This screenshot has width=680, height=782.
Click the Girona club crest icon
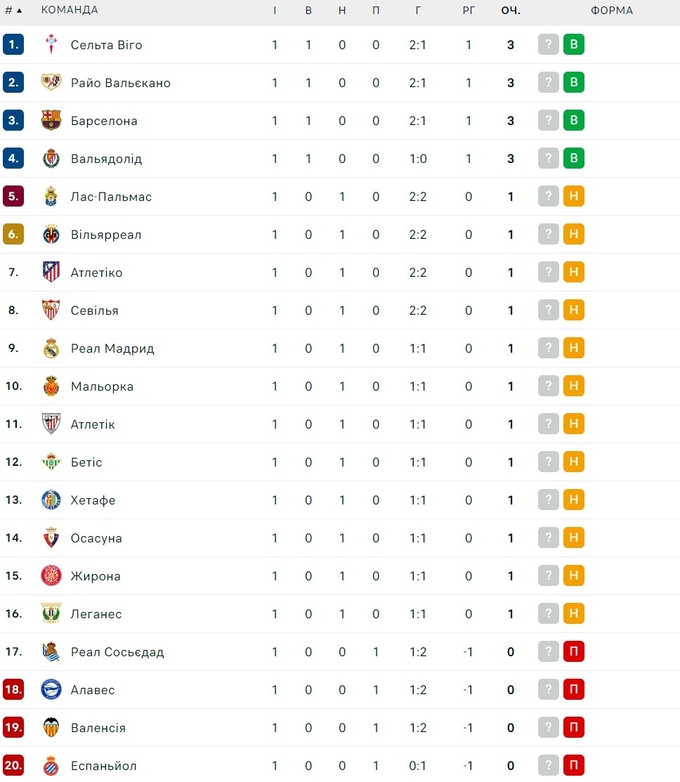point(51,576)
